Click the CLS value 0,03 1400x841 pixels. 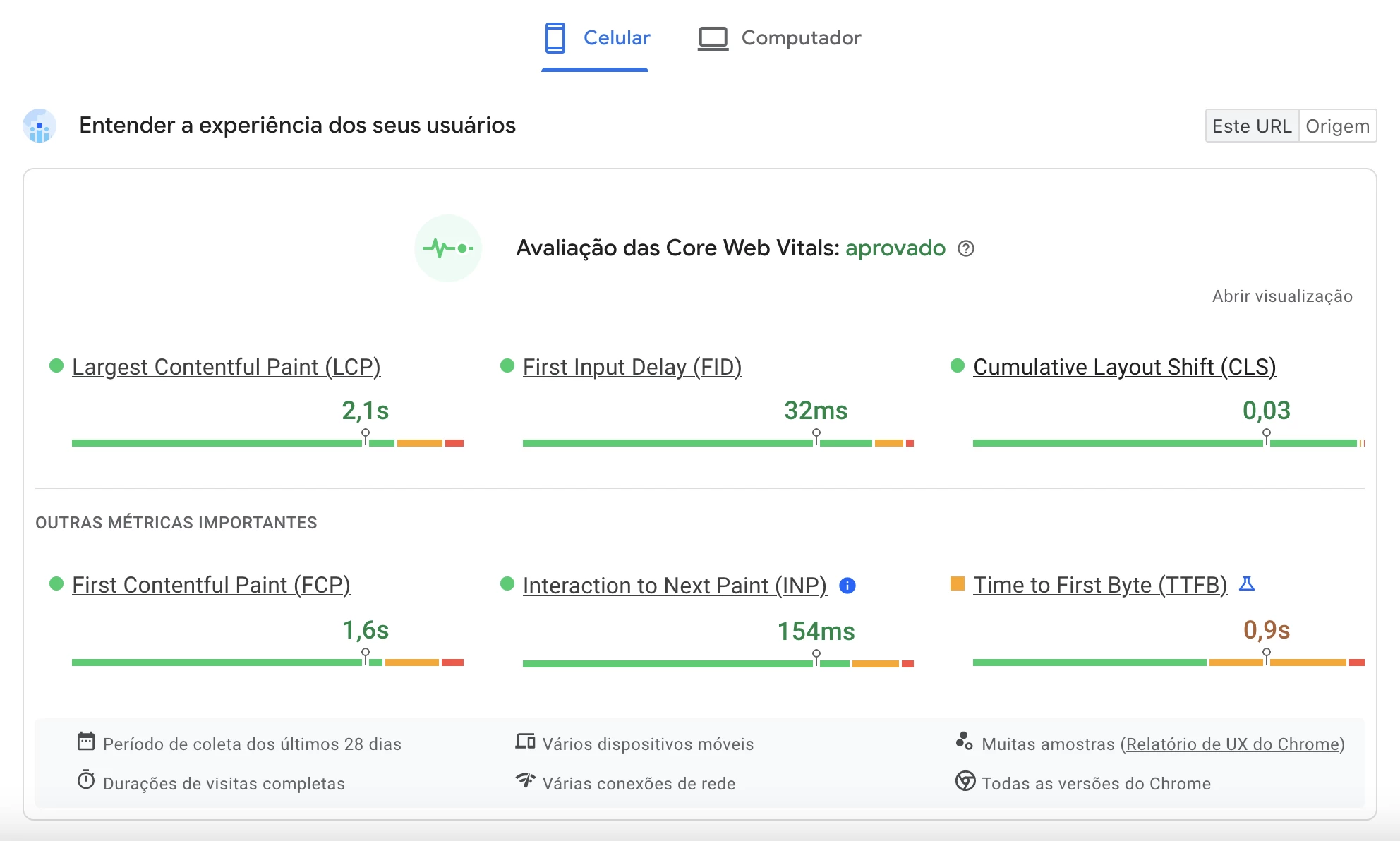tap(1267, 411)
